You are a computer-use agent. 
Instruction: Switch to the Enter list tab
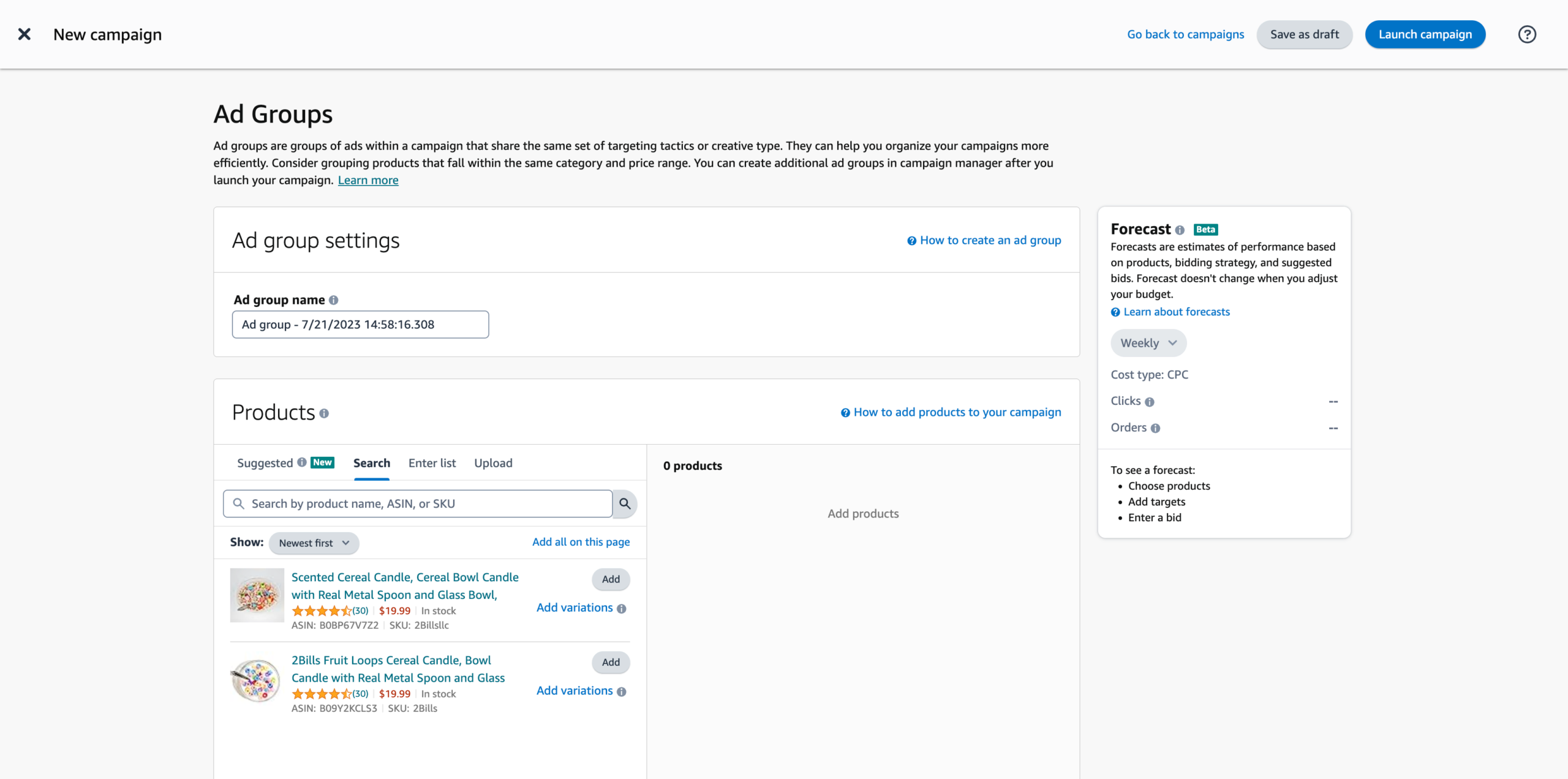tap(432, 463)
